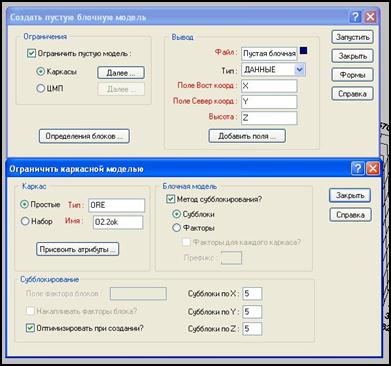
Task: Click the Файл input field
Action: 269,54
